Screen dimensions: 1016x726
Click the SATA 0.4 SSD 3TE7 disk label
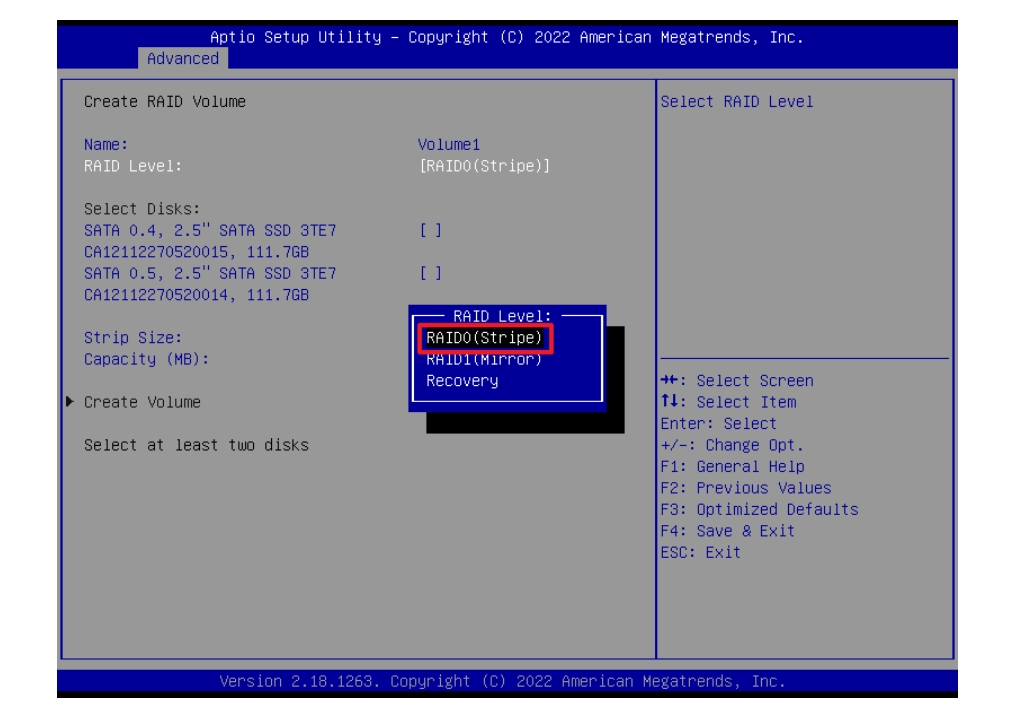pyautogui.click(x=210, y=231)
